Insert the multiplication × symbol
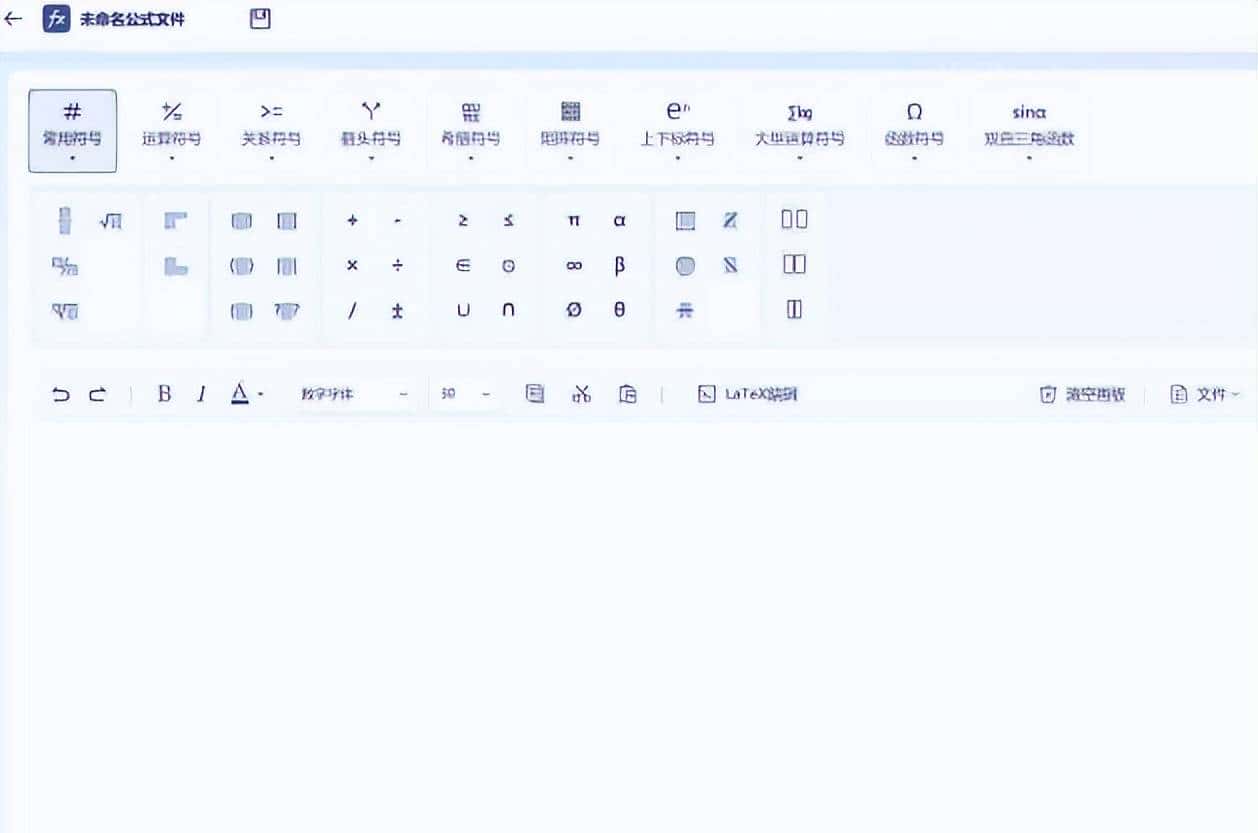The image size is (1258, 833). [x=352, y=266]
